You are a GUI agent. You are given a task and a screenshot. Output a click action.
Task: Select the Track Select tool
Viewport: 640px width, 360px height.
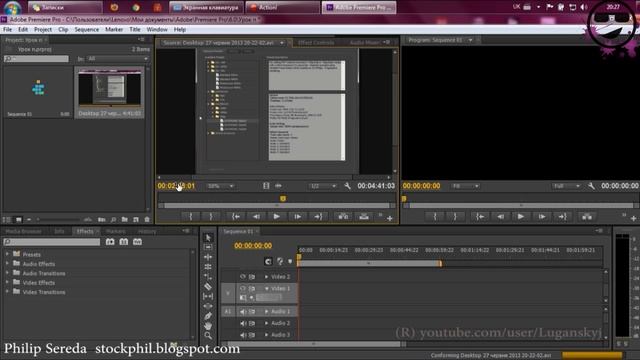(208, 247)
